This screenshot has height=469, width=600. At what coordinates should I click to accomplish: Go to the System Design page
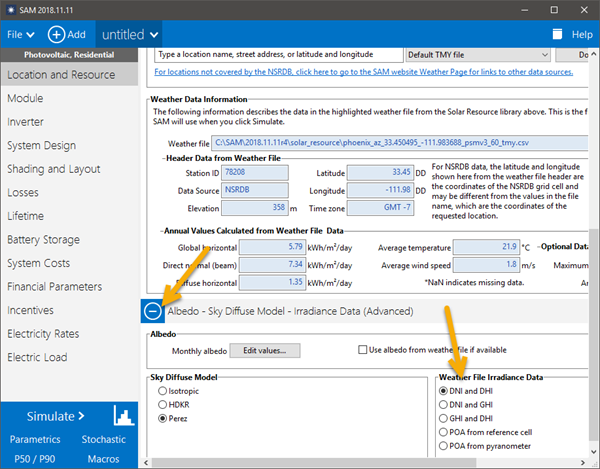[x=41, y=145]
